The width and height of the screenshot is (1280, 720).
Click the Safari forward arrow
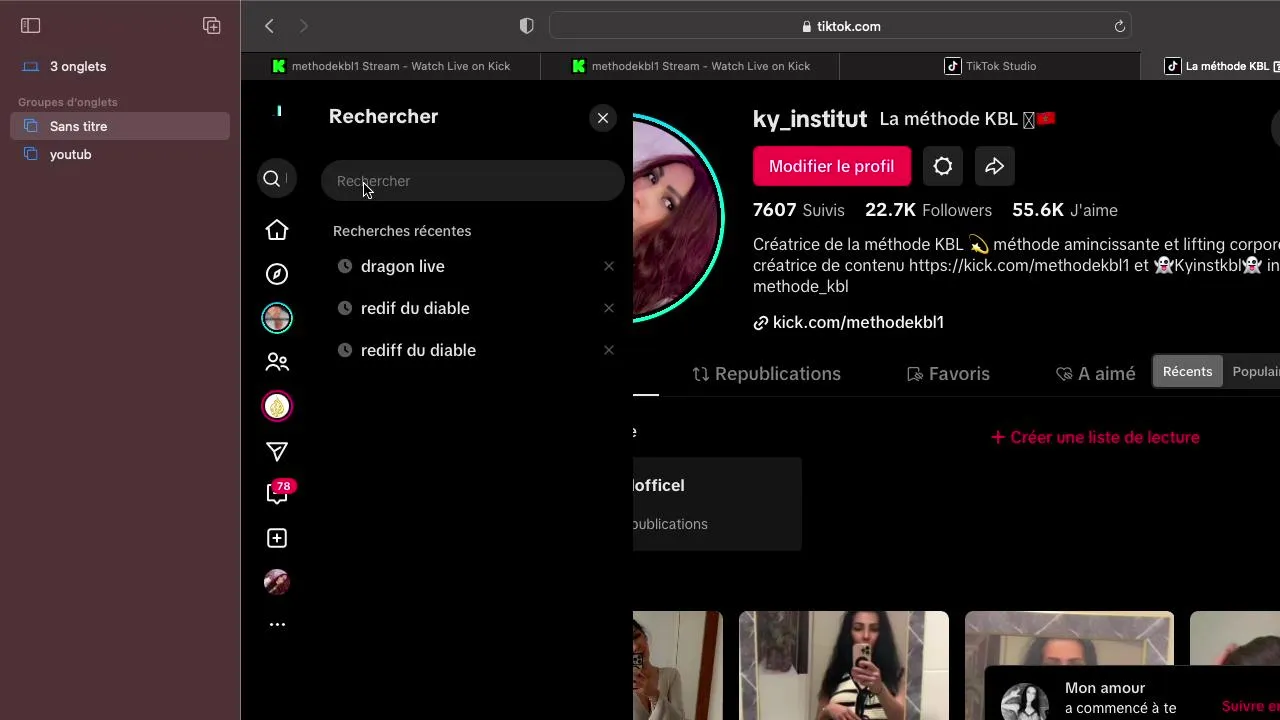click(304, 26)
